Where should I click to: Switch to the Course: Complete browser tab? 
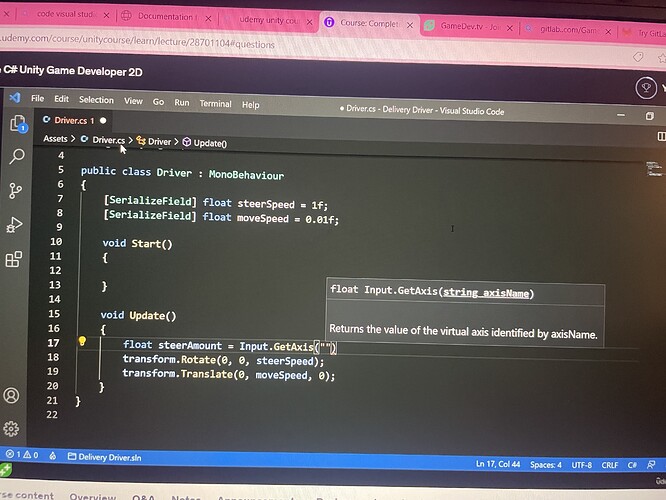tap(369, 23)
